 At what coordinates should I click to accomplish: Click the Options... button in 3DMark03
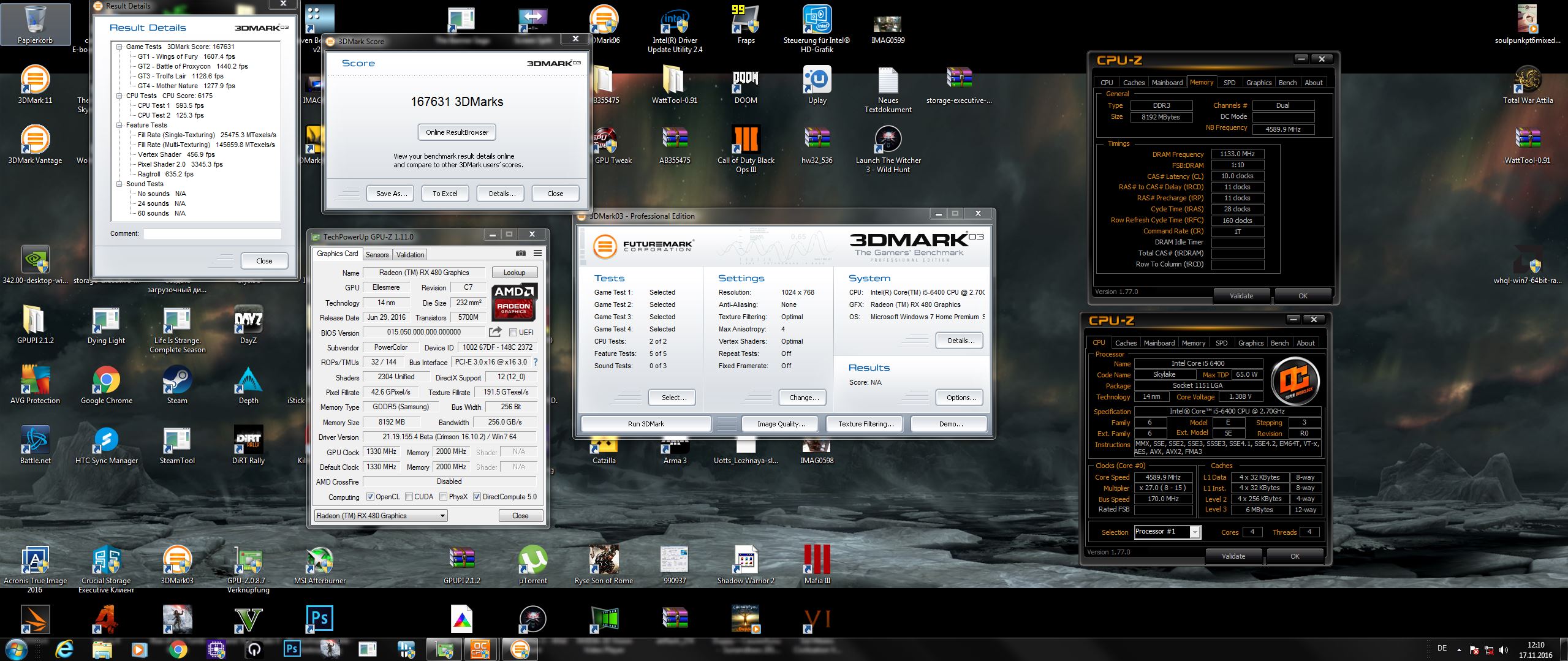coord(961,398)
